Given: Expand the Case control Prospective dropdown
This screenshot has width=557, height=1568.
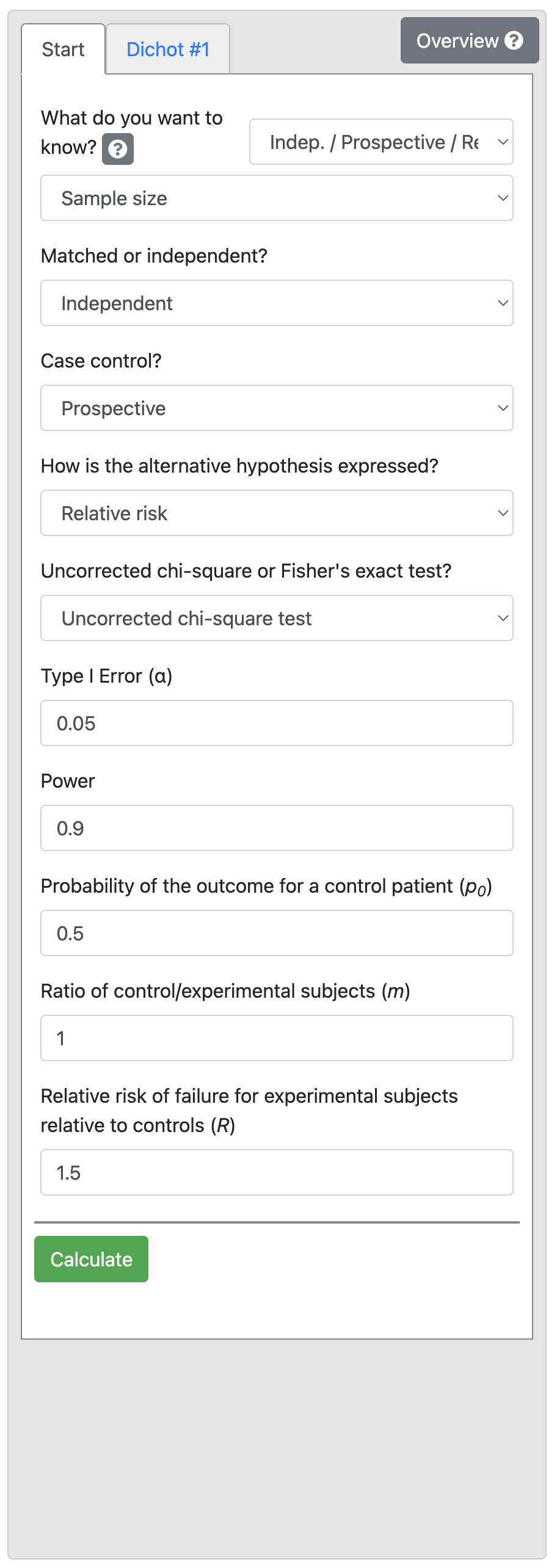Looking at the screenshot, I should click(276, 408).
